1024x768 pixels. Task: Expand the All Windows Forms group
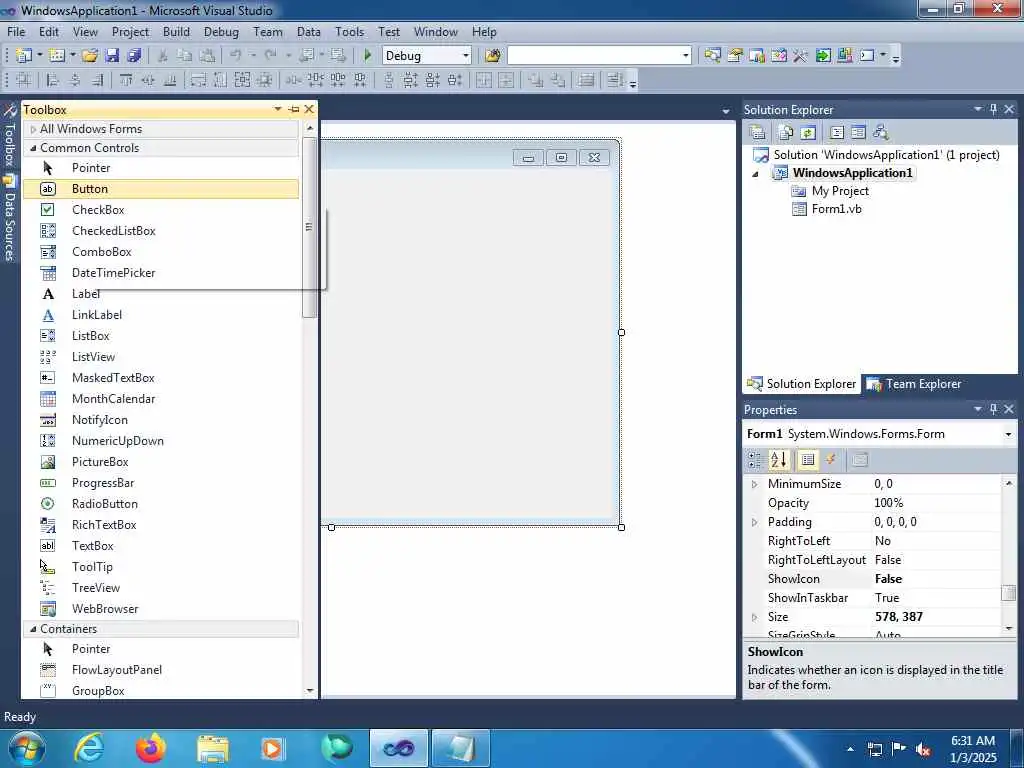33,129
